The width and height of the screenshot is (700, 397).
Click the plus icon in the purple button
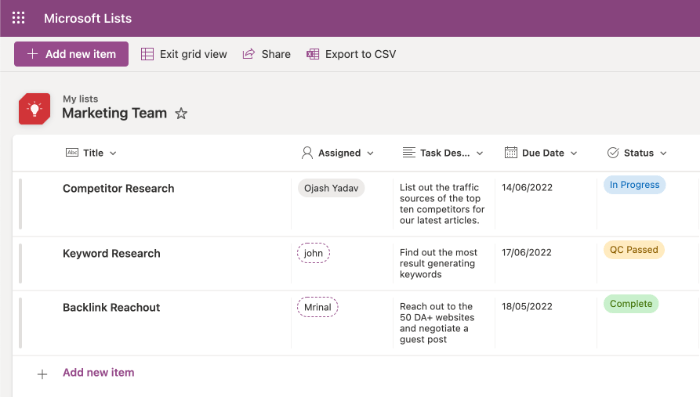(x=32, y=54)
